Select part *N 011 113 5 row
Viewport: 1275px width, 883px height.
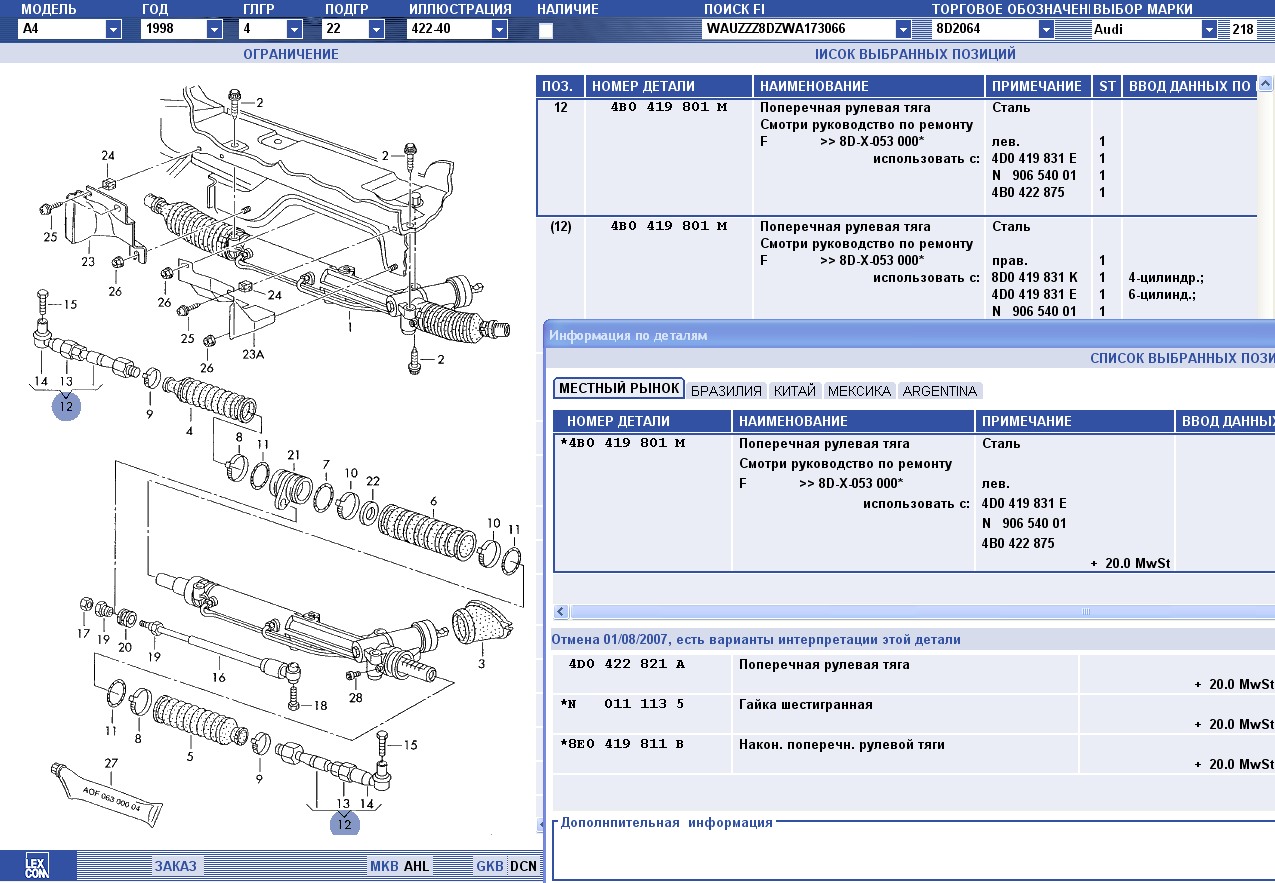point(913,714)
